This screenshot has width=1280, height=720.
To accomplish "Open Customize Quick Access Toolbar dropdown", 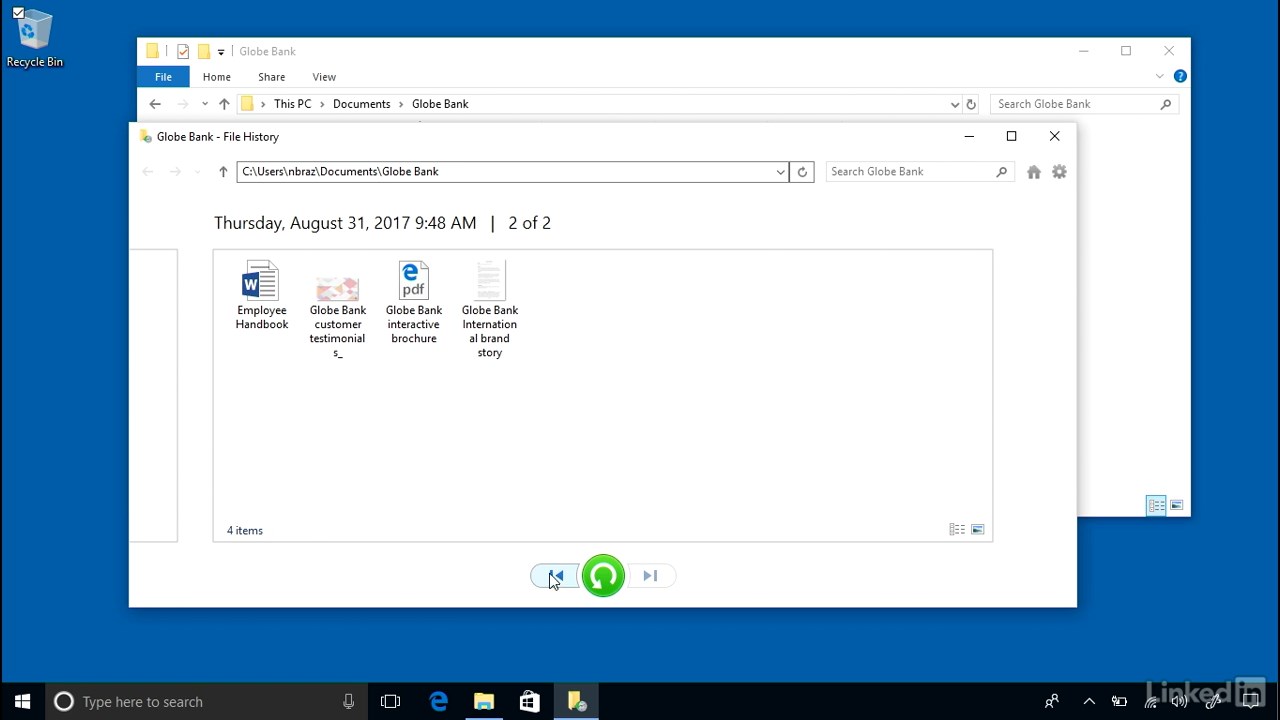I will coord(221,52).
